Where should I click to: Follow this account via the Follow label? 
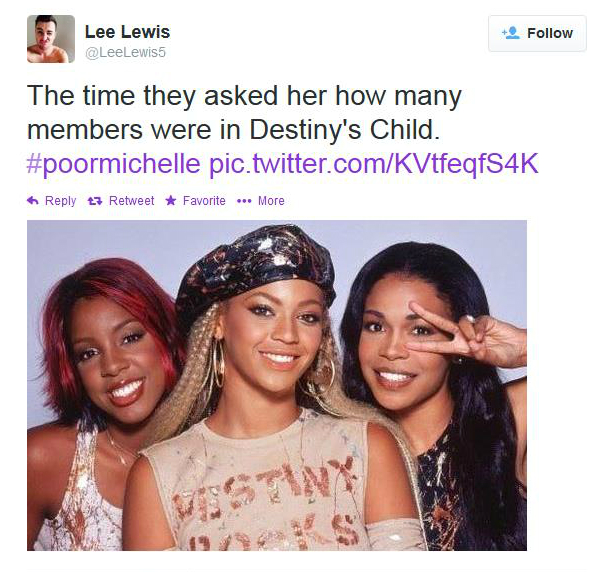tap(550, 33)
